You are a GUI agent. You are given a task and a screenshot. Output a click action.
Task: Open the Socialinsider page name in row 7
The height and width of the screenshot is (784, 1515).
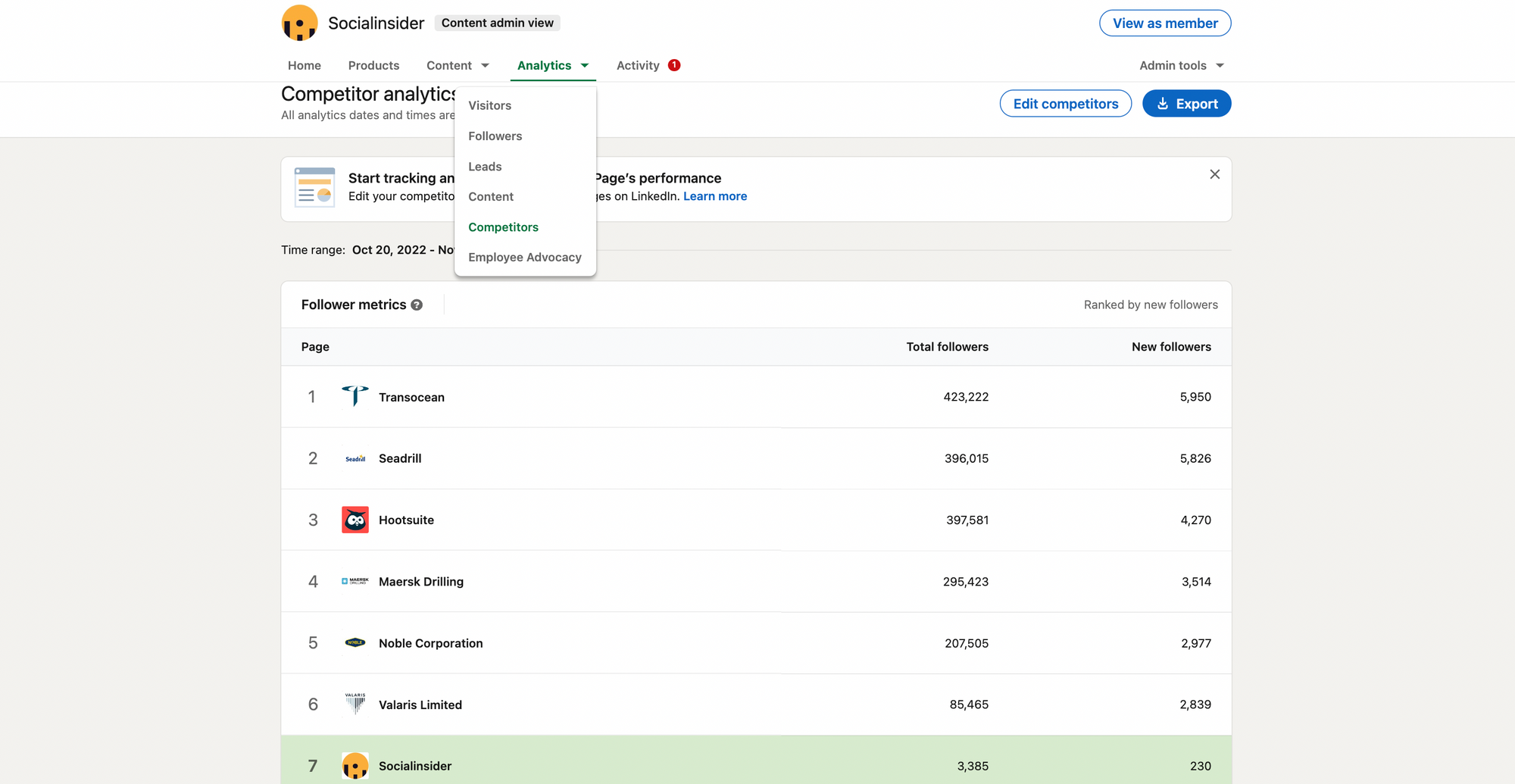(x=415, y=766)
